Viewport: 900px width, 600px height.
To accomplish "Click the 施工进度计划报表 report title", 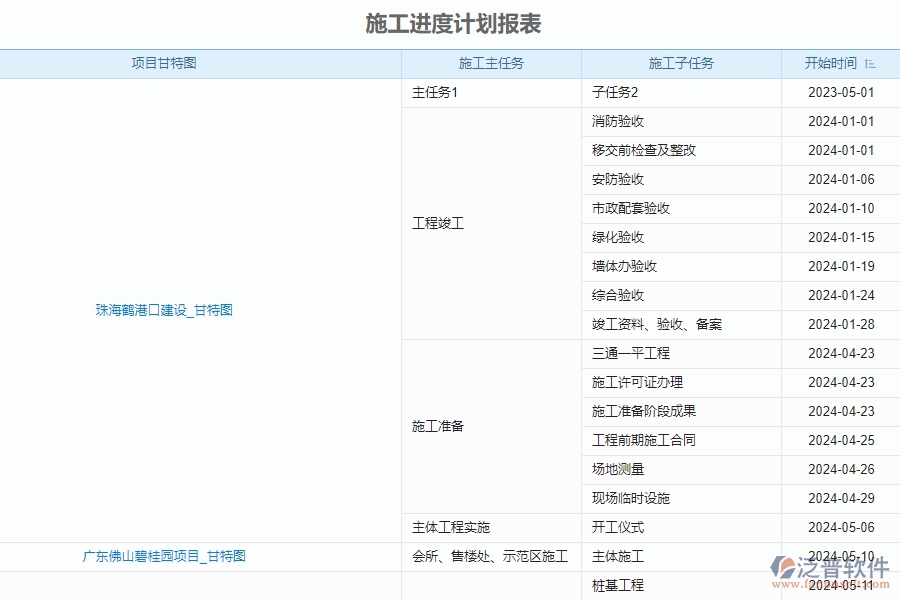I will (450, 21).
